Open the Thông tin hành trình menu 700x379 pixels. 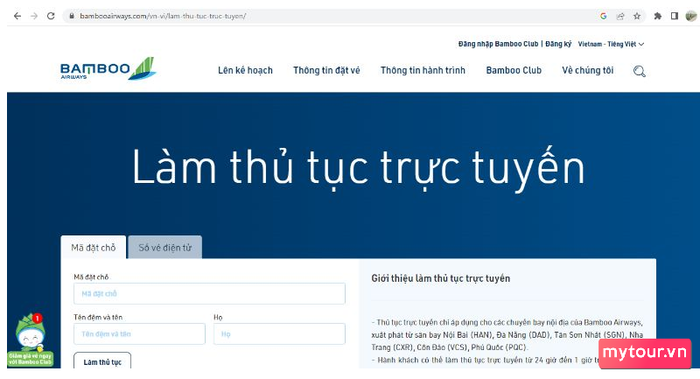click(x=423, y=71)
